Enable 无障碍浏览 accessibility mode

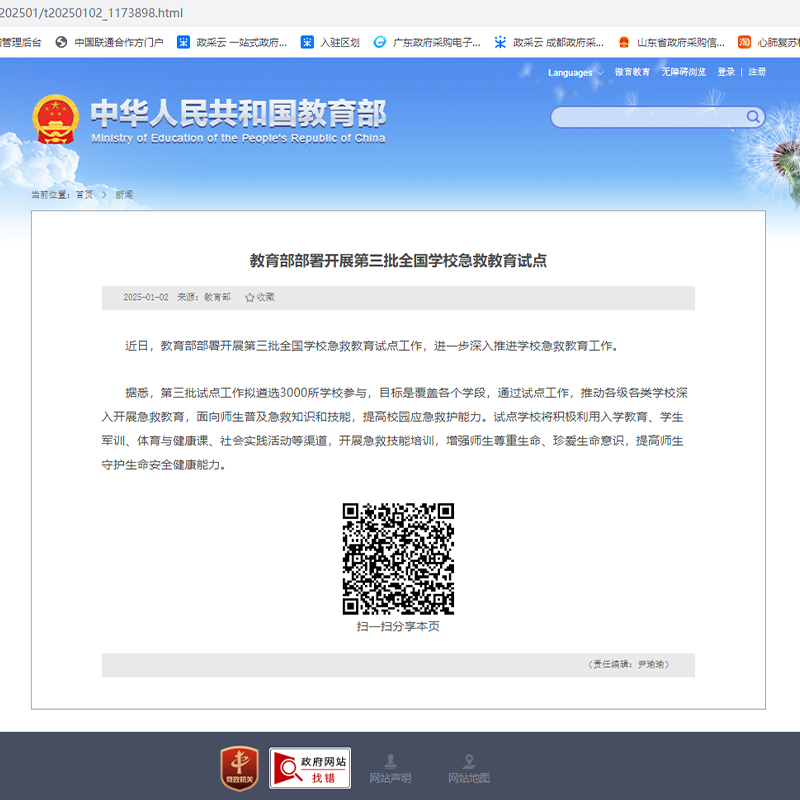click(683, 72)
